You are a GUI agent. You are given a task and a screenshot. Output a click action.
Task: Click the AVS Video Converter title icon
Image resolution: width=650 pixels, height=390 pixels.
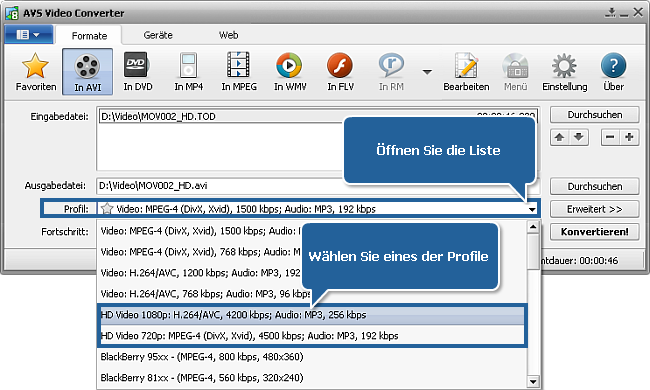coord(12,13)
